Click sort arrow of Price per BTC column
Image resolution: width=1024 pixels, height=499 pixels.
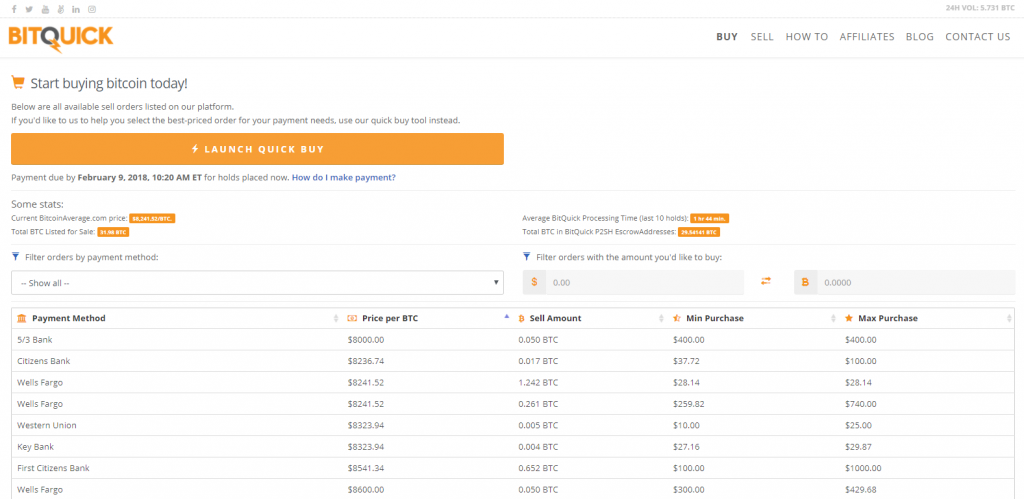click(506, 316)
